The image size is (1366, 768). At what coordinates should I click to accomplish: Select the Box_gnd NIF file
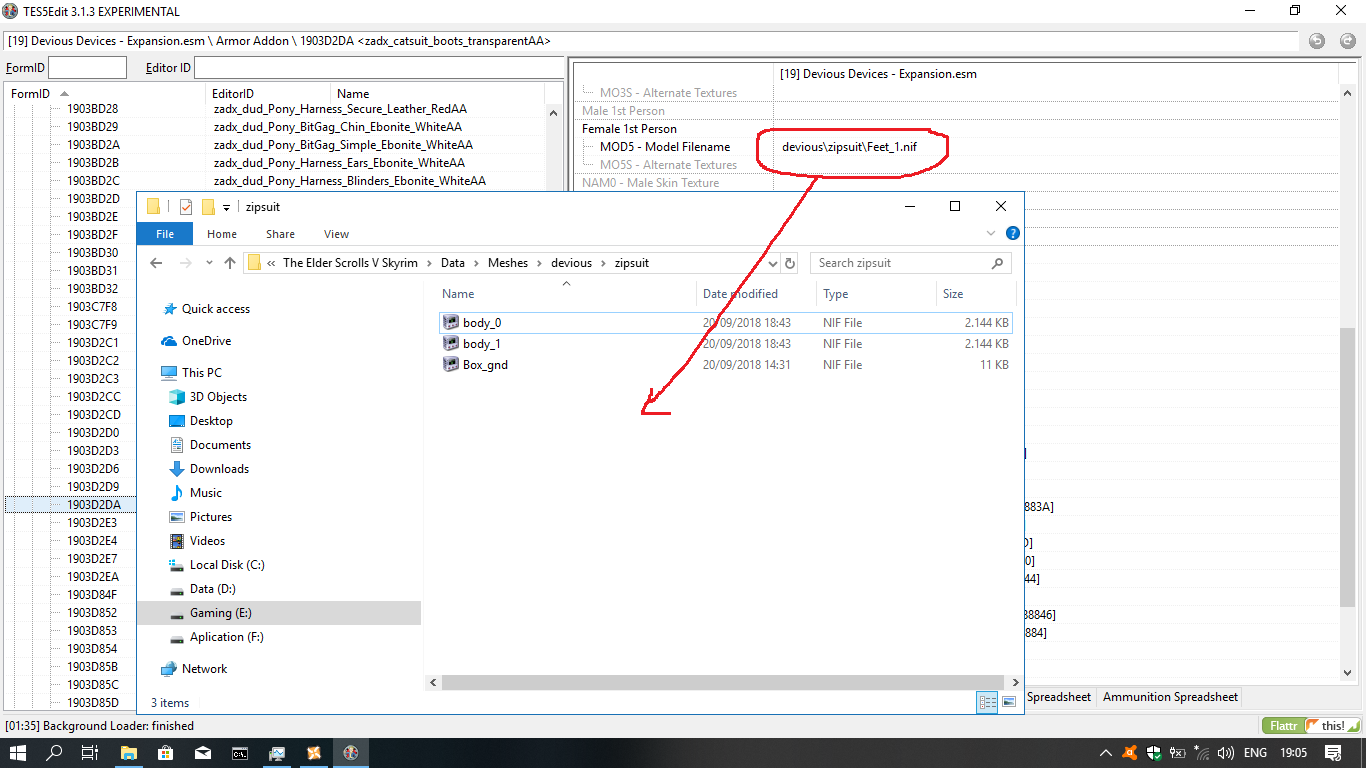[x=725, y=365]
